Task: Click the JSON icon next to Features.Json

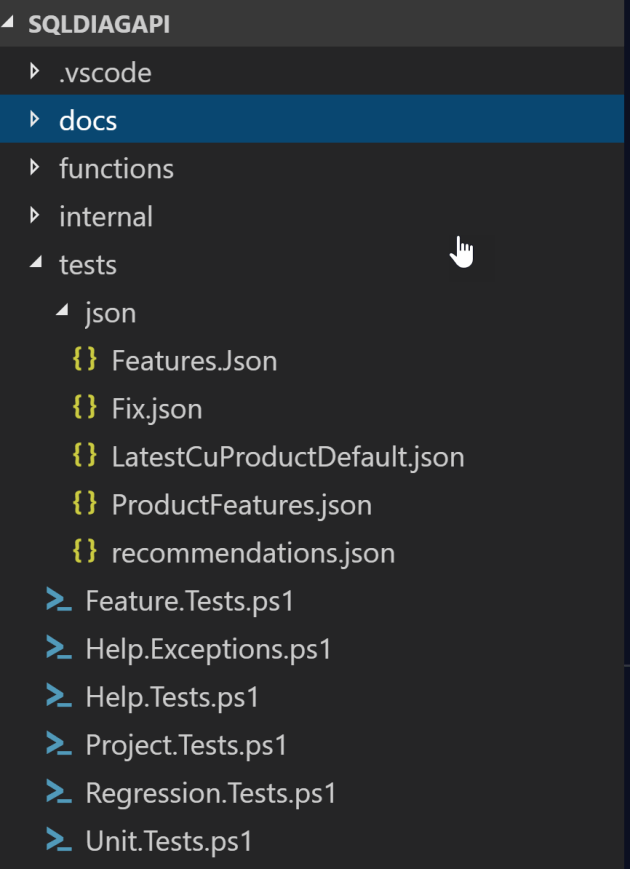Action: click(86, 360)
